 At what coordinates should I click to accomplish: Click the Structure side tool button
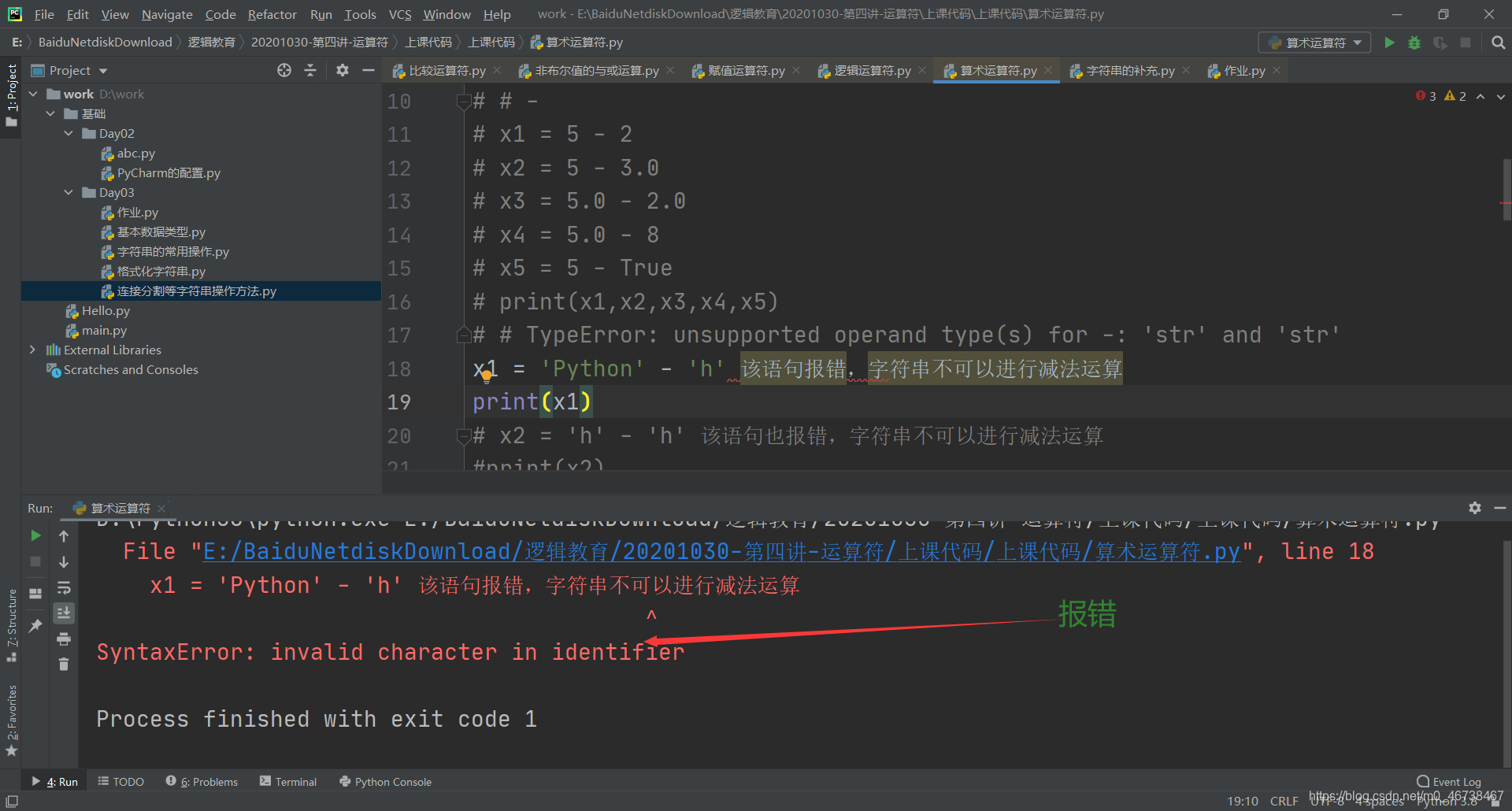11,625
